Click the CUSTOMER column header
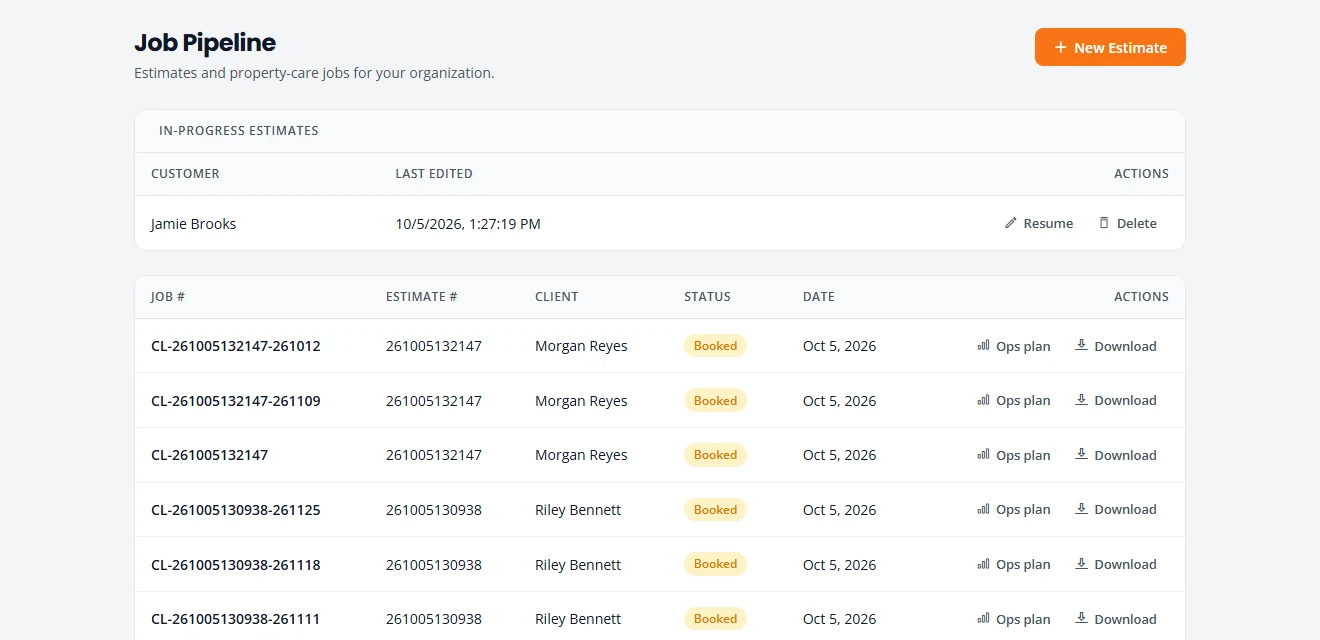 pos(185,174)
